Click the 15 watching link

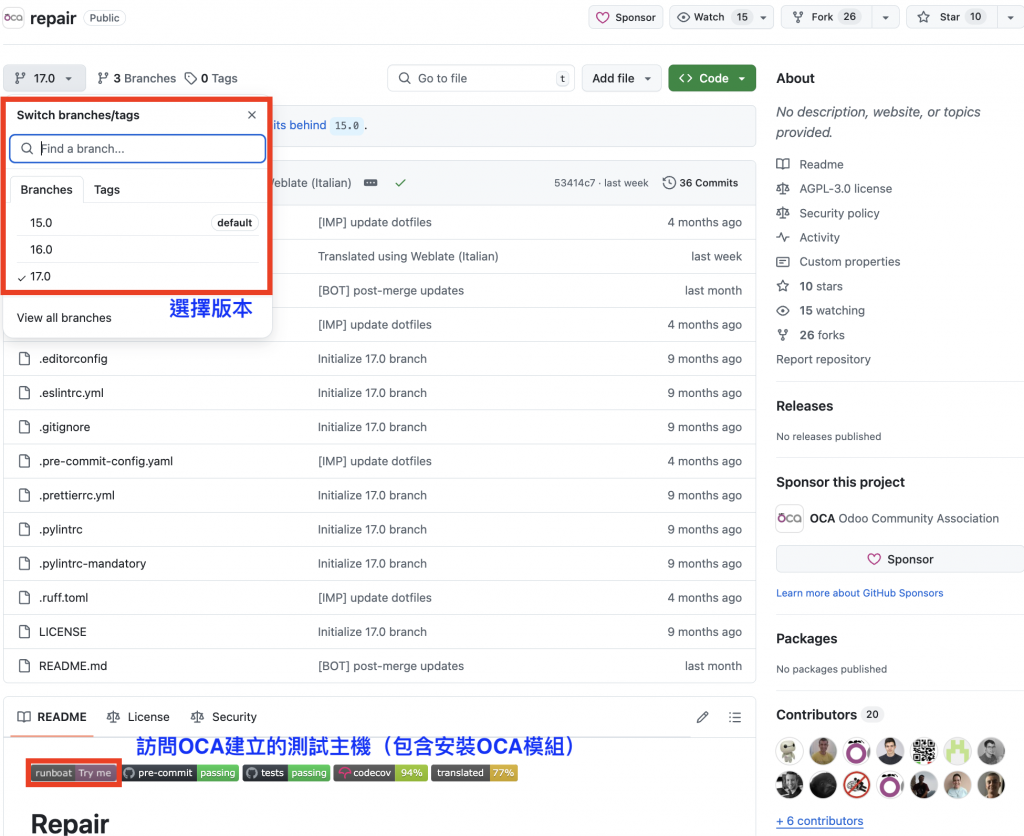click(x=832, y=311)
